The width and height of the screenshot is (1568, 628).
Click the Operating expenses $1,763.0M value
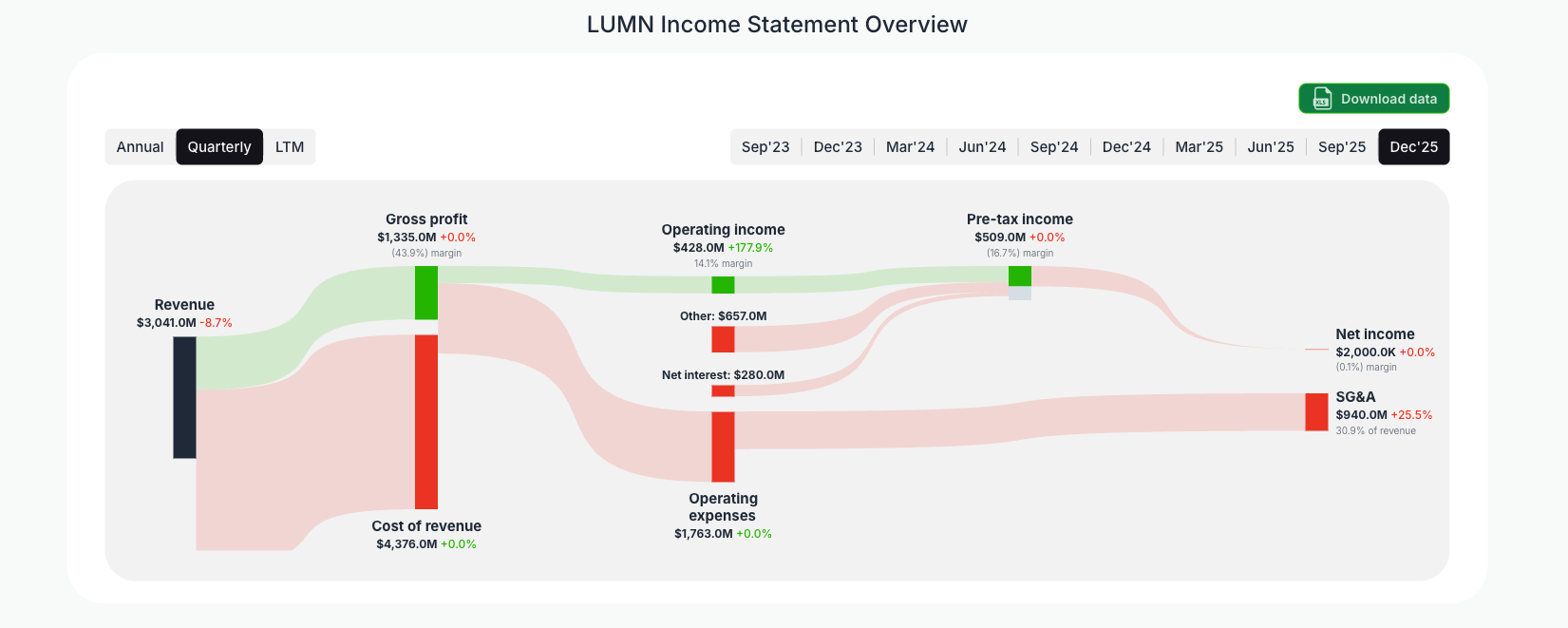[x=704, y=534]
